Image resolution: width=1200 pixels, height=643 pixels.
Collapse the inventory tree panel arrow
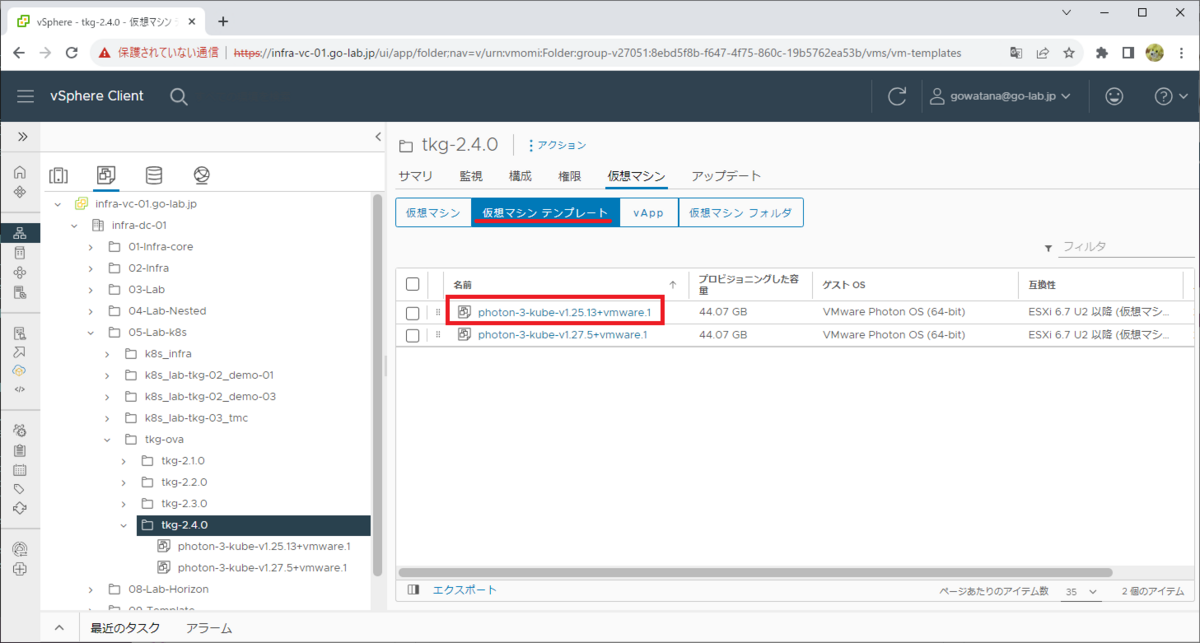point(378,137)
